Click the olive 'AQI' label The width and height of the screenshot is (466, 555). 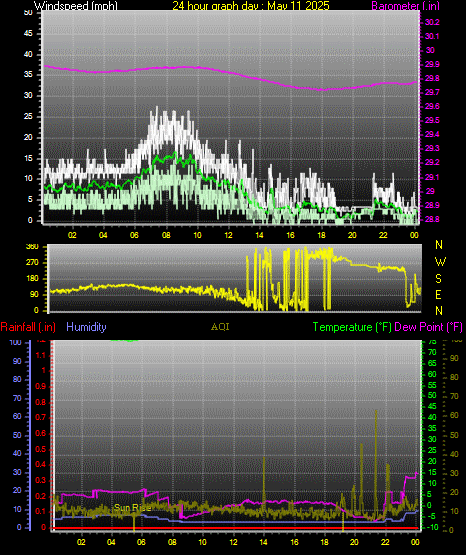coord(220,327)
